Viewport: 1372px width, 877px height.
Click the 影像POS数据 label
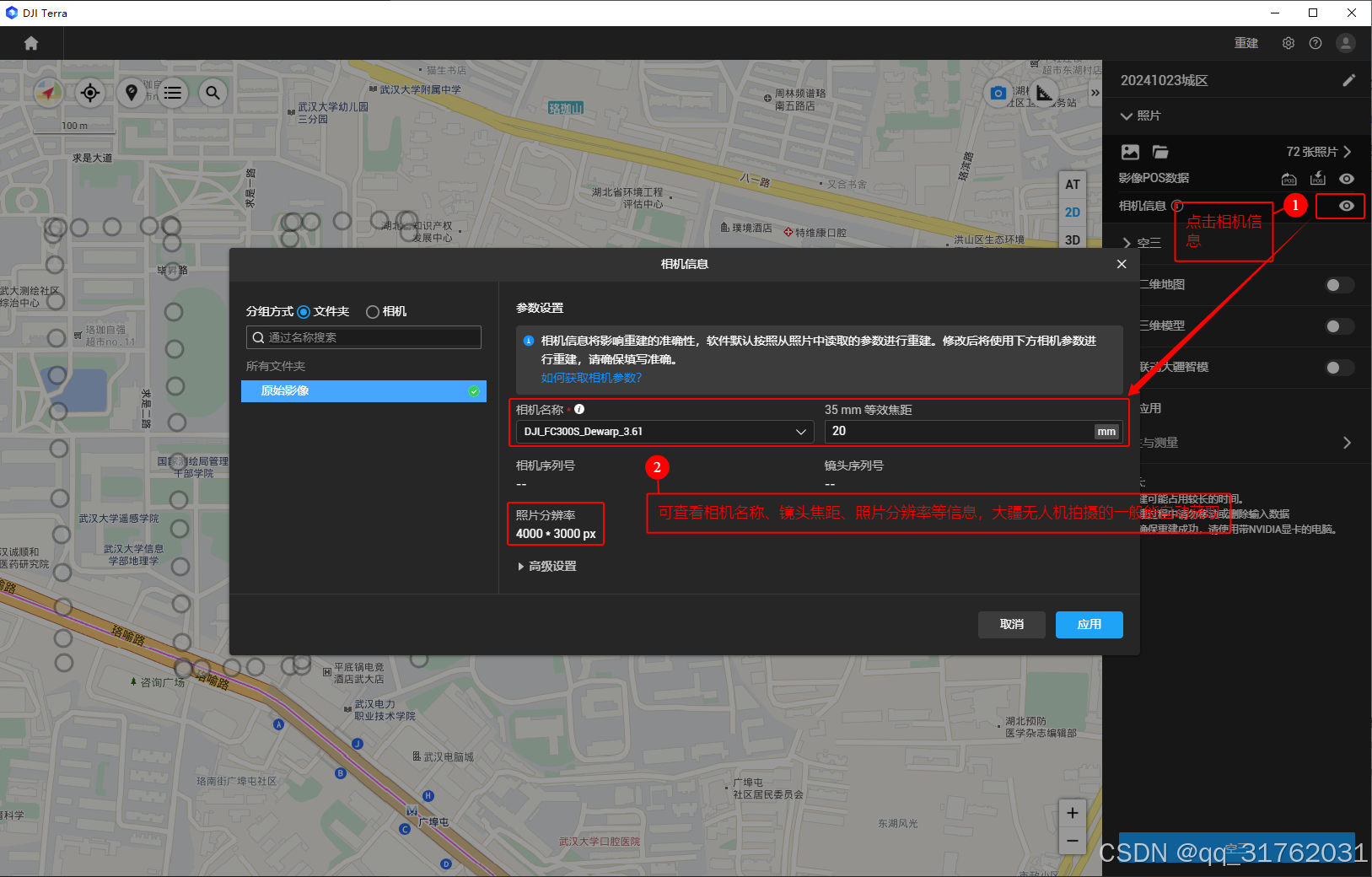[x=1154, y=178]
